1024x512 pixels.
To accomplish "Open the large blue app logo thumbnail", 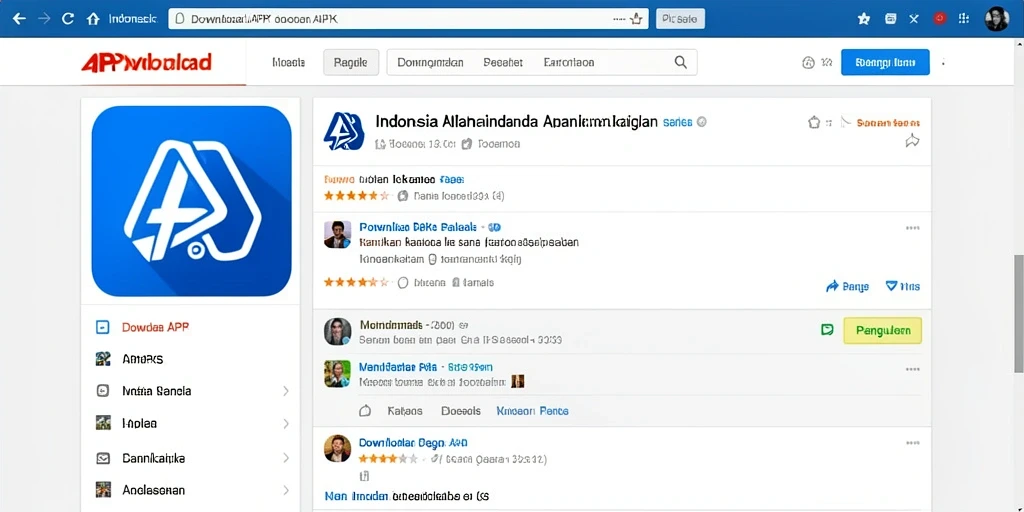I will coord(191,201).
